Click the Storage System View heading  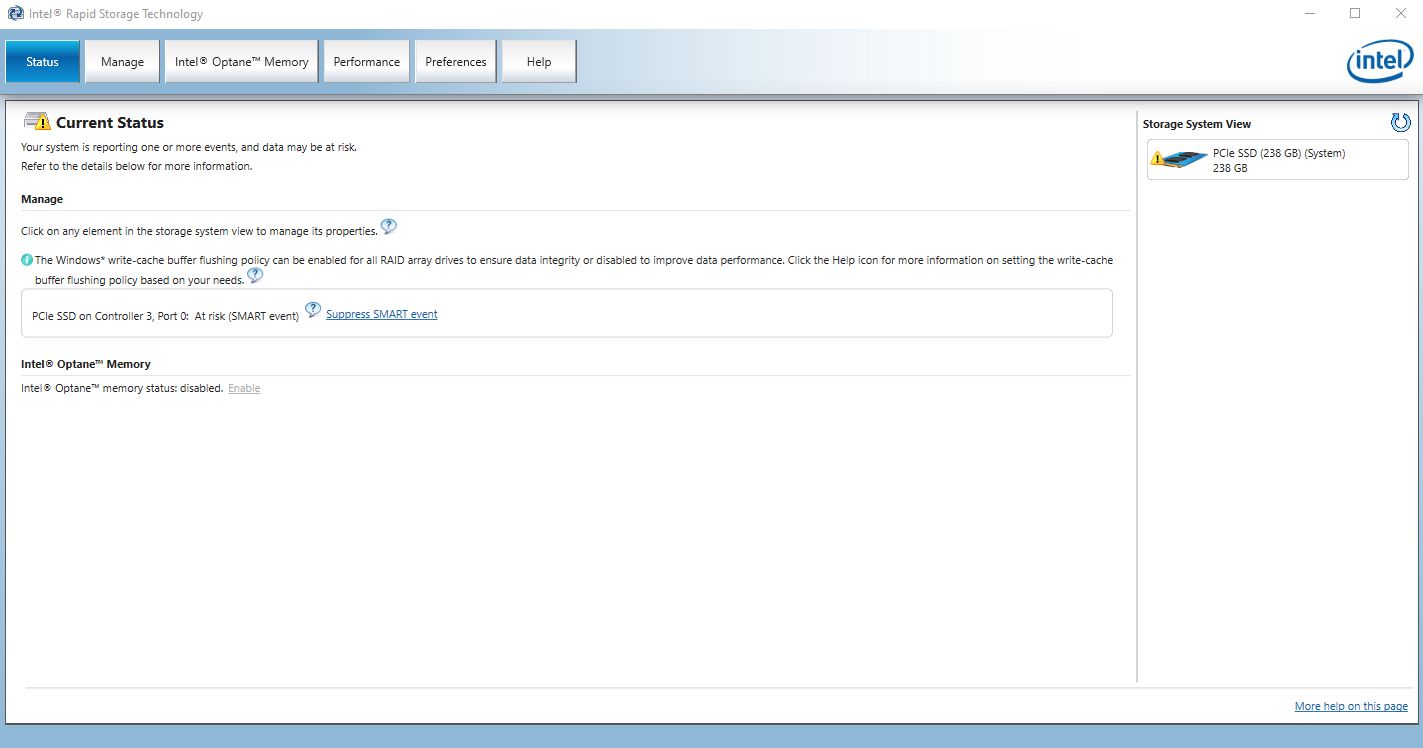click(x=1197, y=124)
